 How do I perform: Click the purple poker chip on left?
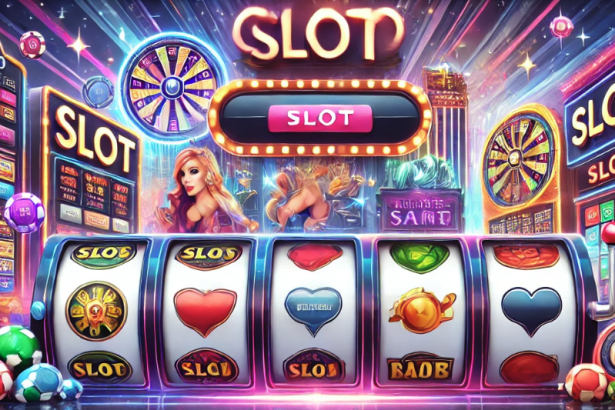click(x=25, y=212)
